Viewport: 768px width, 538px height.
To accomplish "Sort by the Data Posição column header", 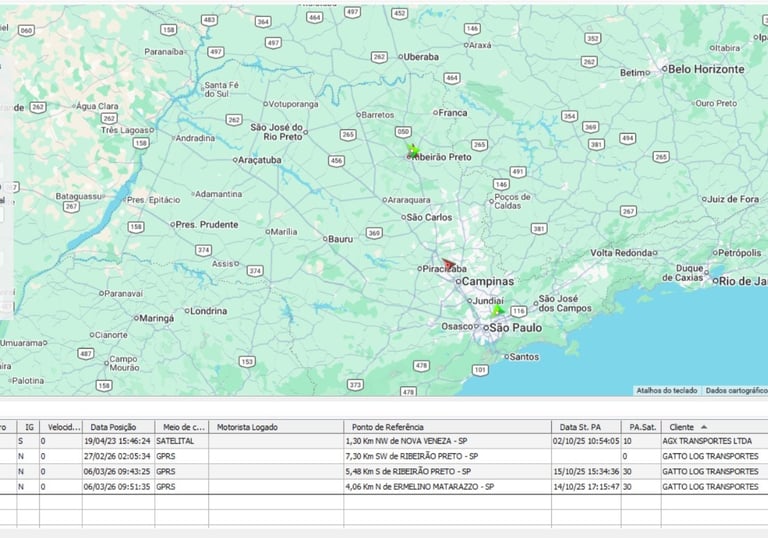I will [x=119, y=427].
